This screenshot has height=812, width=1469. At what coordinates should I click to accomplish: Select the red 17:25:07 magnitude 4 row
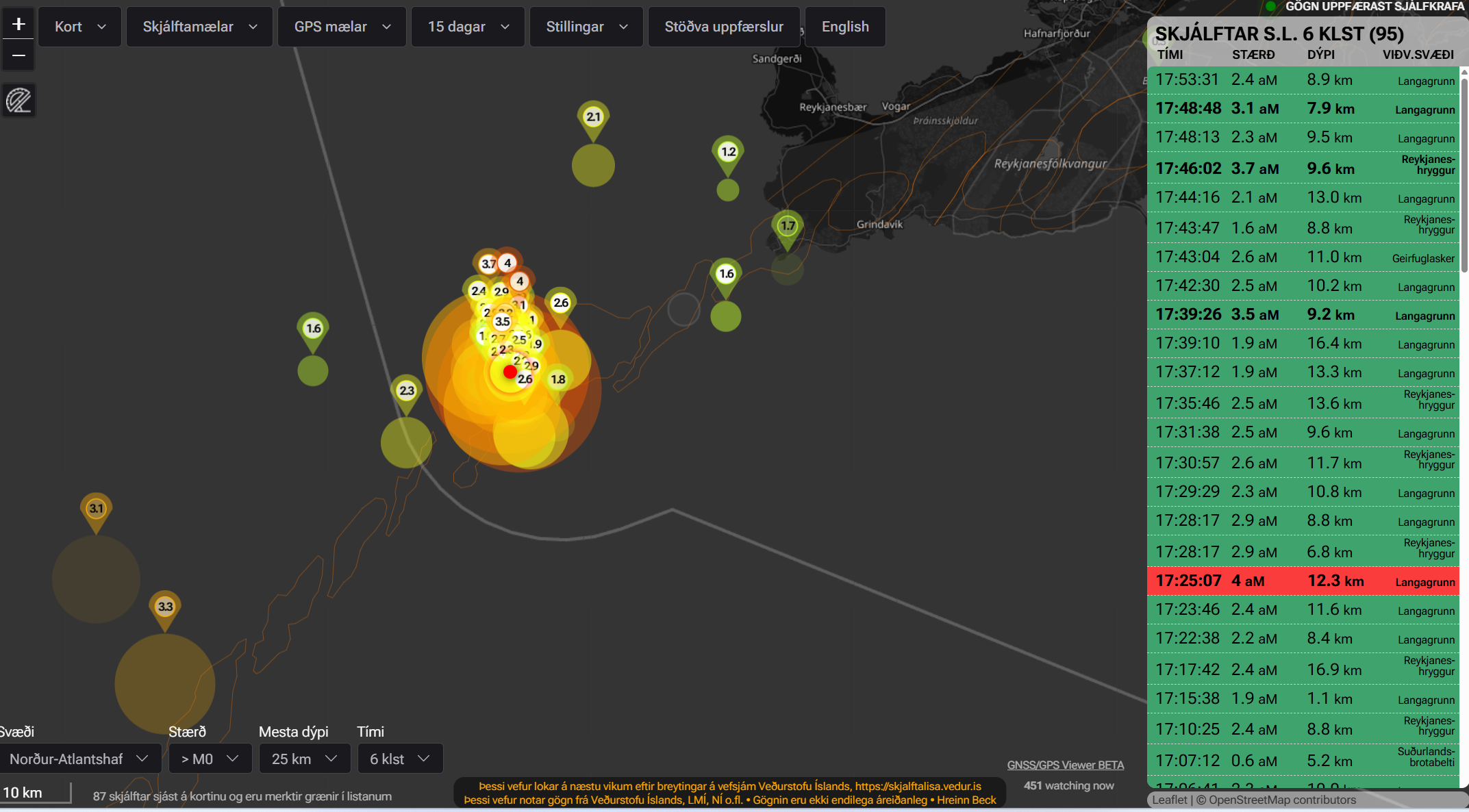1303,581
